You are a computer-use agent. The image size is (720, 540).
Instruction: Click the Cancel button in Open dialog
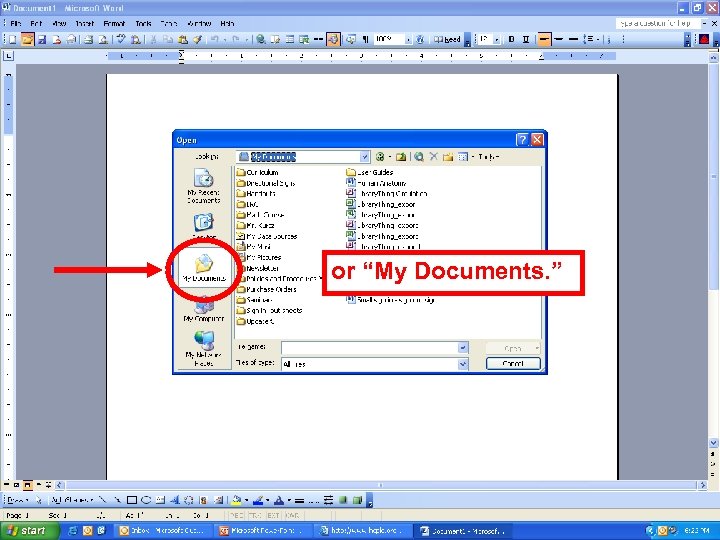click(x=513, y=364)
